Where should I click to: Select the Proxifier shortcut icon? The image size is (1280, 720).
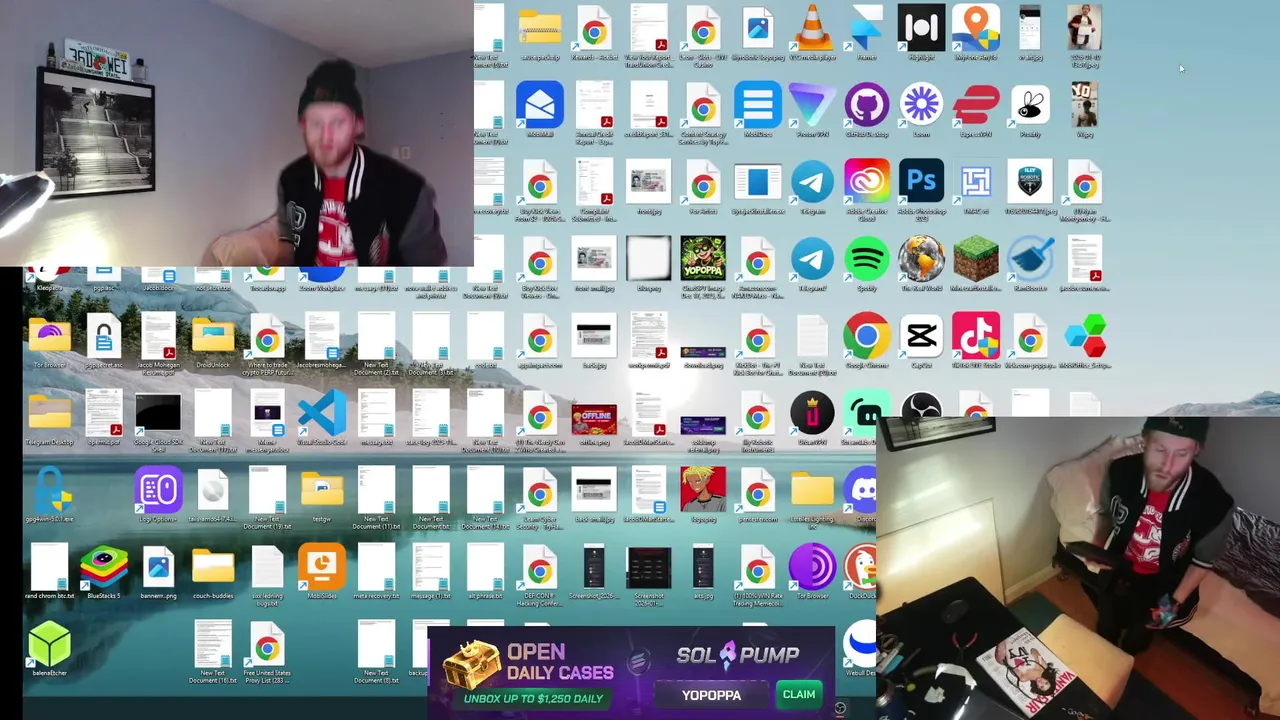[x=1030, y=106]
